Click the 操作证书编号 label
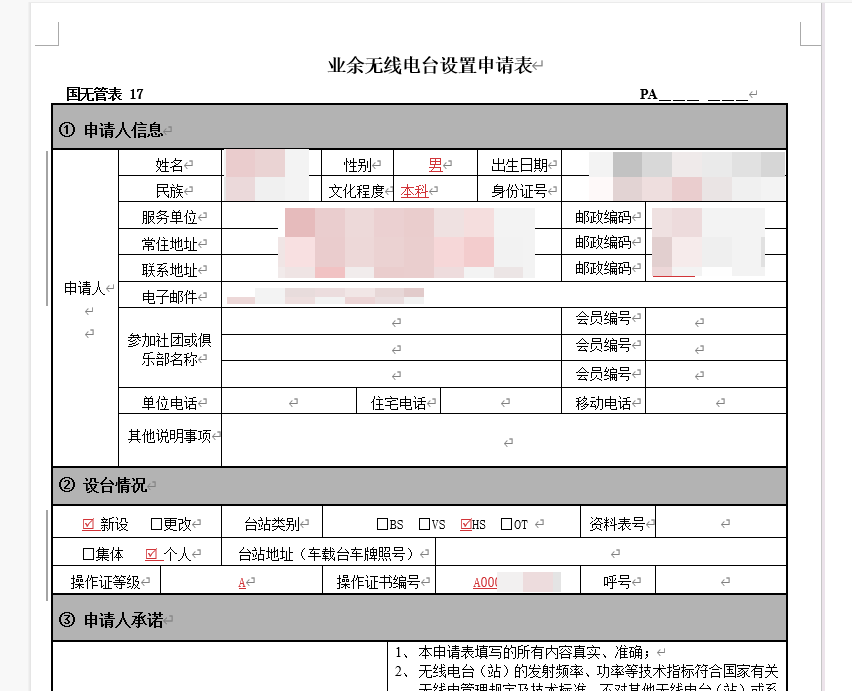The width and height of the screenshot is (852, 691). click(378, 582)
